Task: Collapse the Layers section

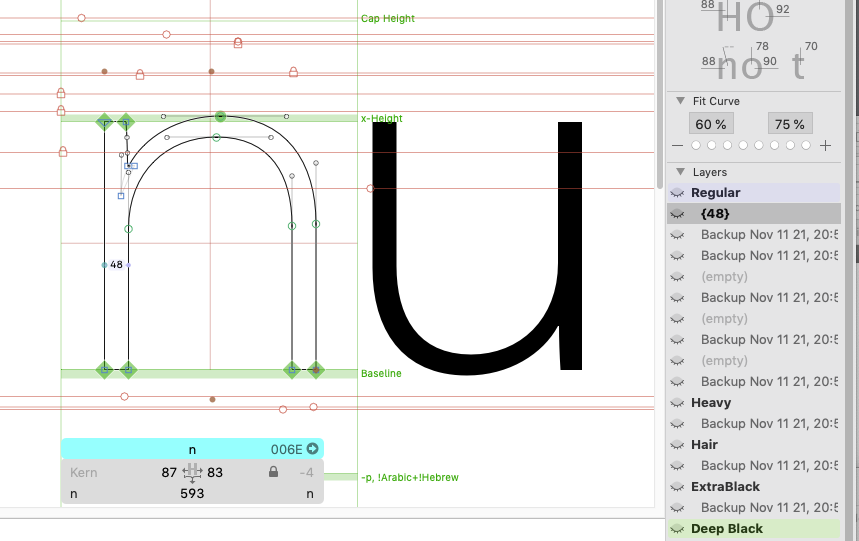Action: tap(679, 173)
